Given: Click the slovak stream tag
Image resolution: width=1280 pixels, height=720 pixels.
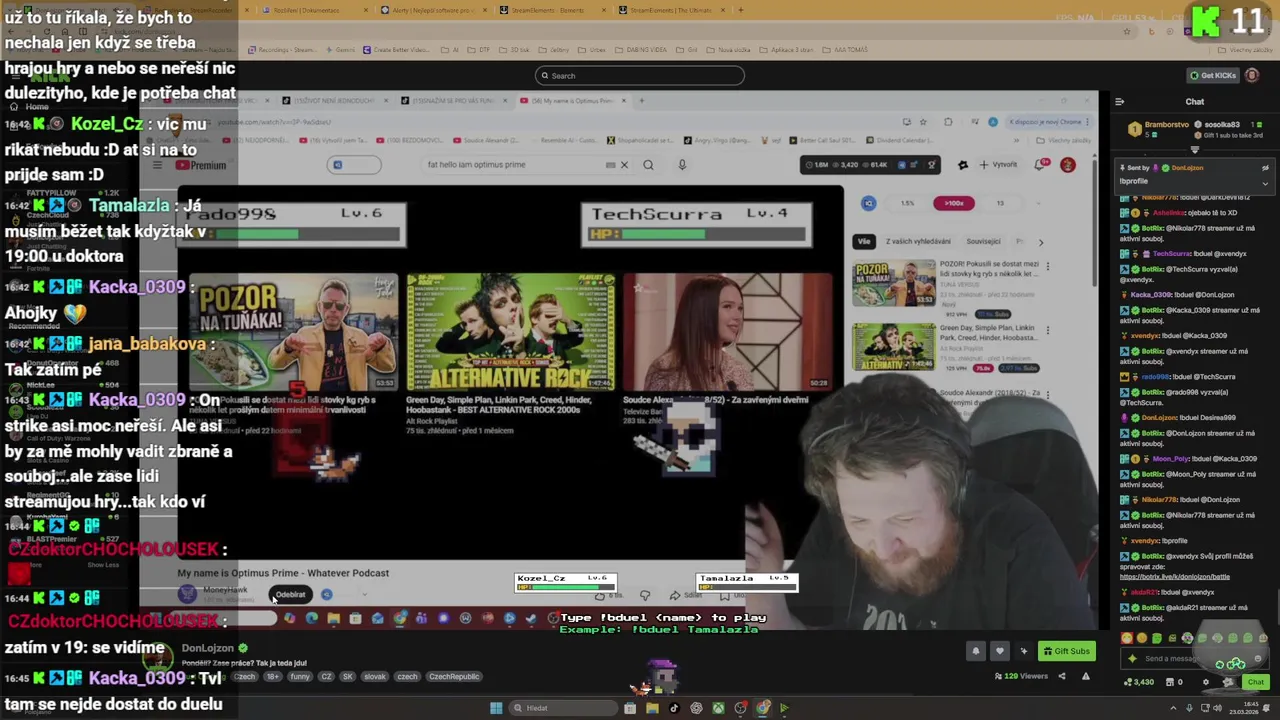Looking at the screenshot, I should pos(375,677).
